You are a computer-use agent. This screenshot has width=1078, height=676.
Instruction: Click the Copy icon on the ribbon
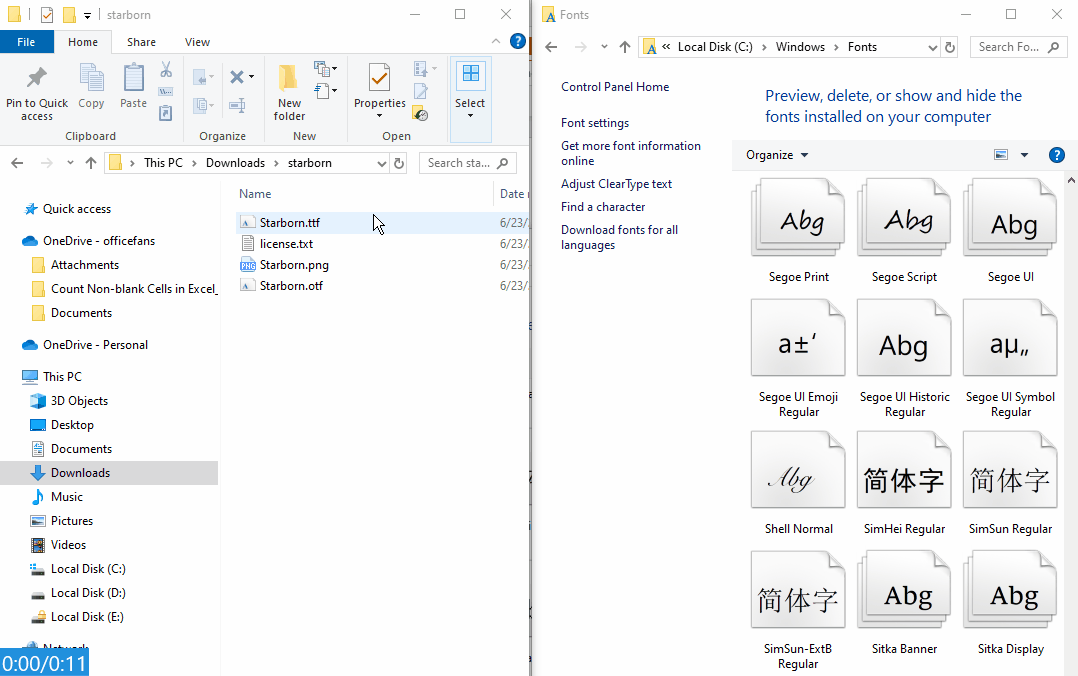tap(91, 85)
